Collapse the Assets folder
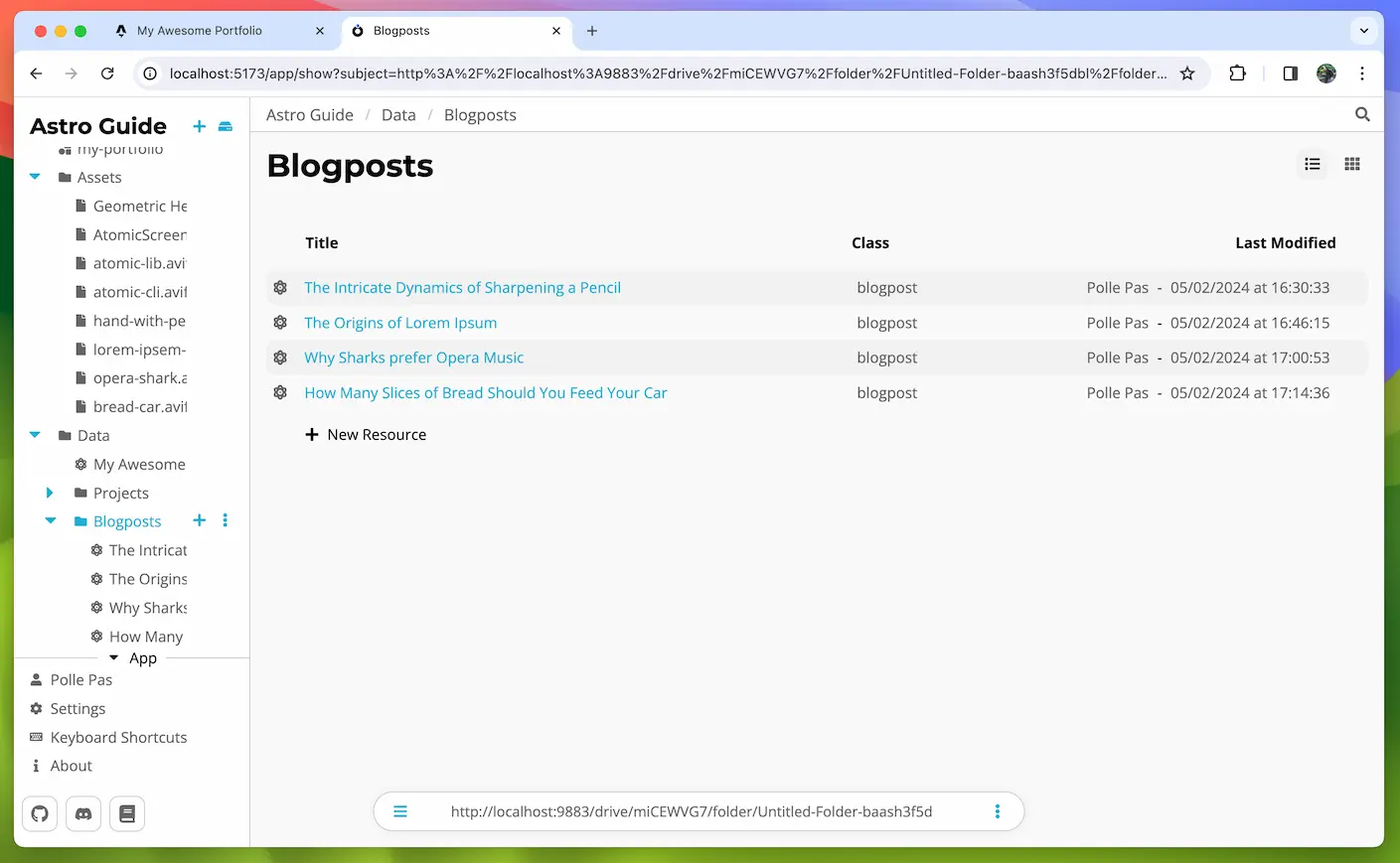This screenshot has height=863, width=1400. 35,177
